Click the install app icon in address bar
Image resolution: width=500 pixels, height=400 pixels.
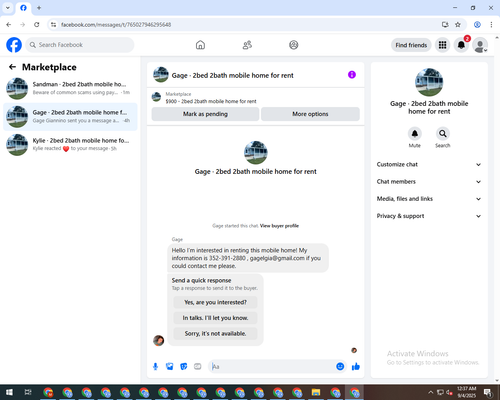pos(445,25)
